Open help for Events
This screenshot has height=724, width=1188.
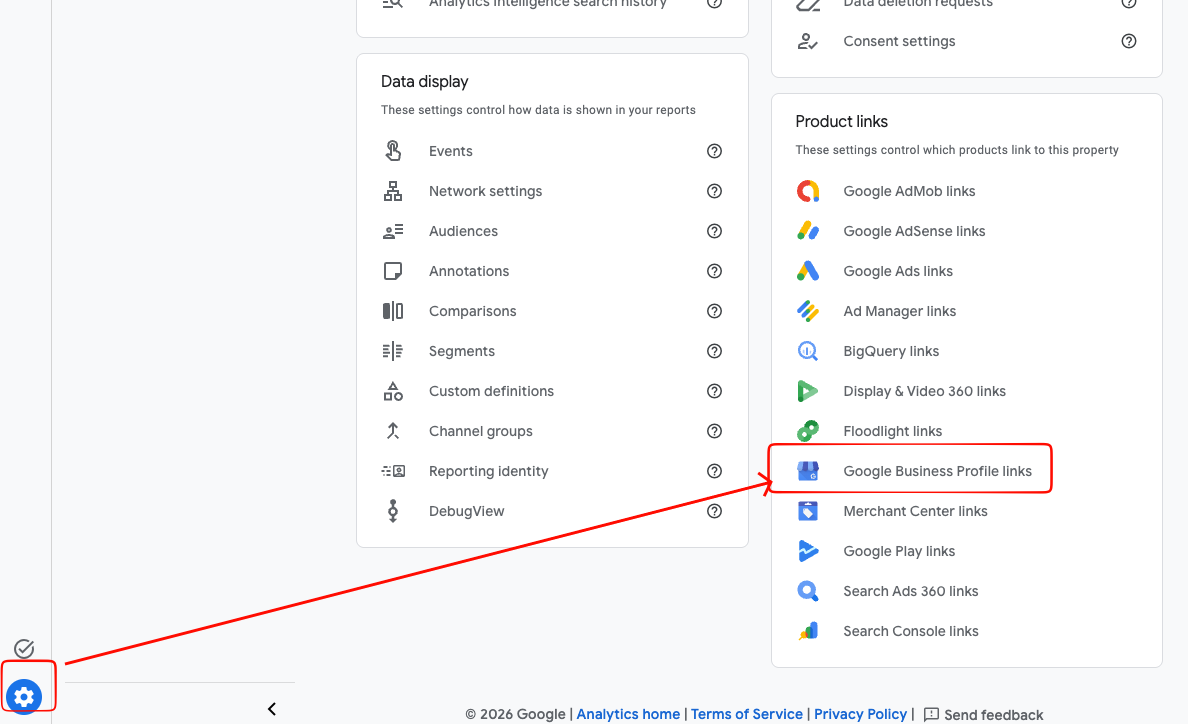point(714,151)
